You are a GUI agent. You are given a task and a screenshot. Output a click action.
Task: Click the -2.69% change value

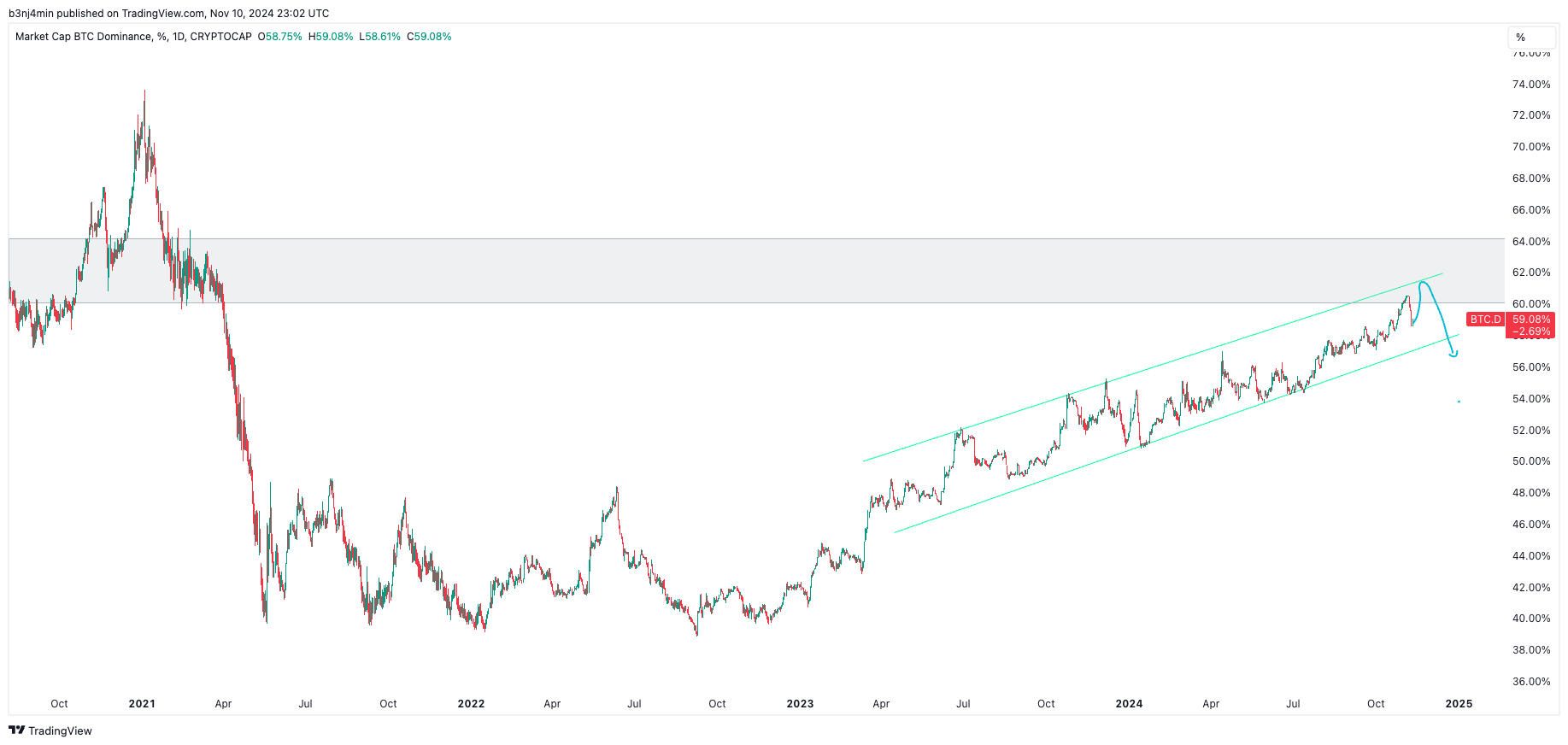click(x=1531, y=331)
